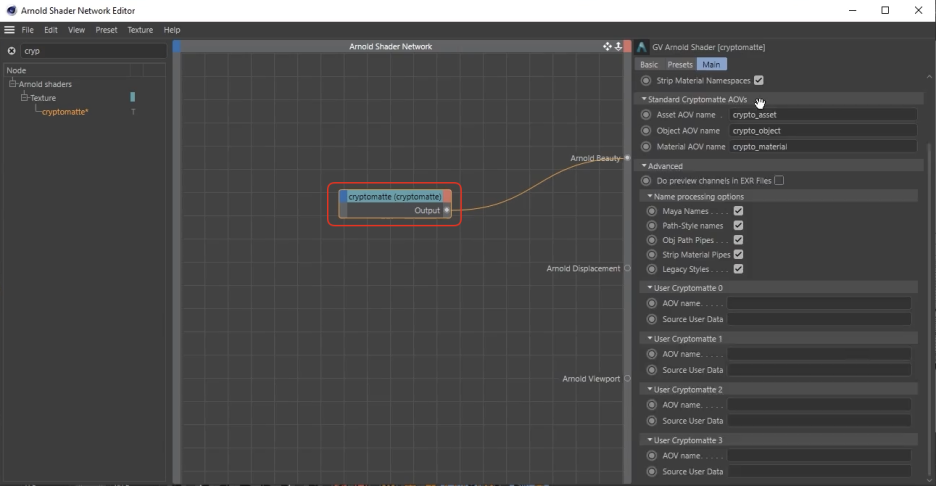Click the animation dot beside Path-Style names

tap(651, 226)
